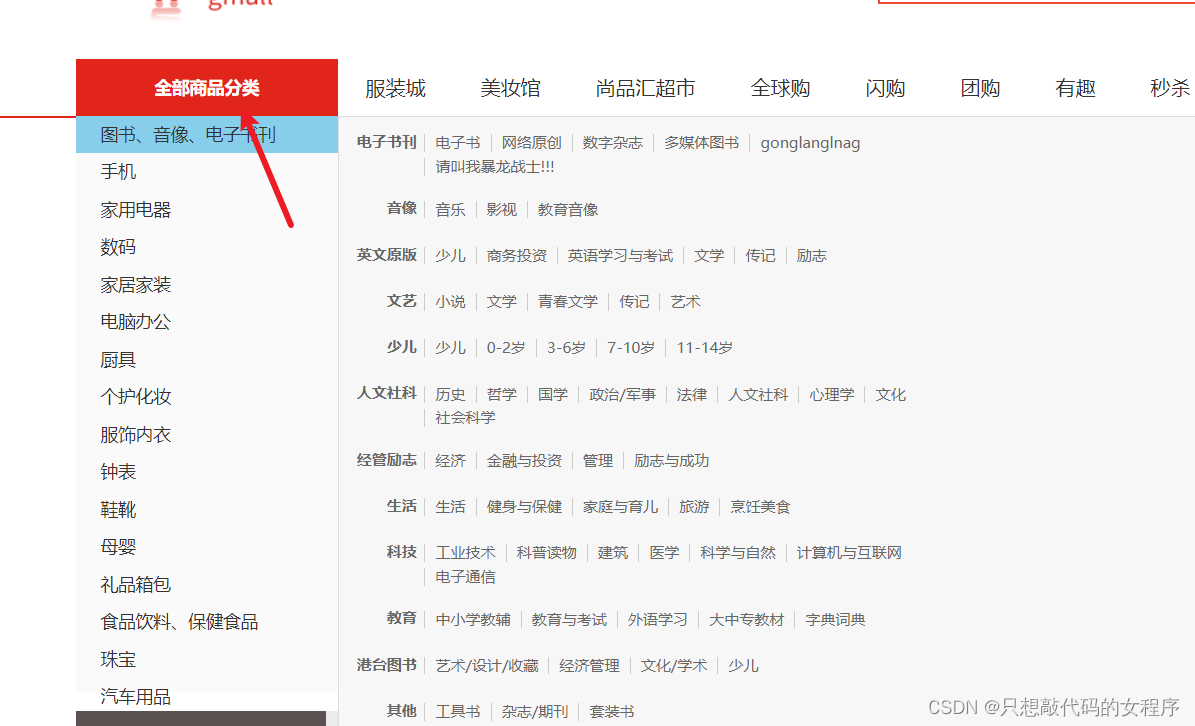This screenshot has width=1195, height=726.
Task: Select the 家用电器 category
Action: point(136,209)
